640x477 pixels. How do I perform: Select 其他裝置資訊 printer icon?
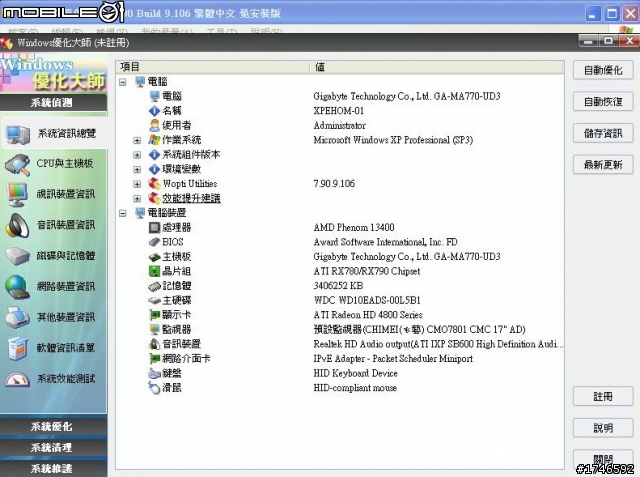point(17,317)
